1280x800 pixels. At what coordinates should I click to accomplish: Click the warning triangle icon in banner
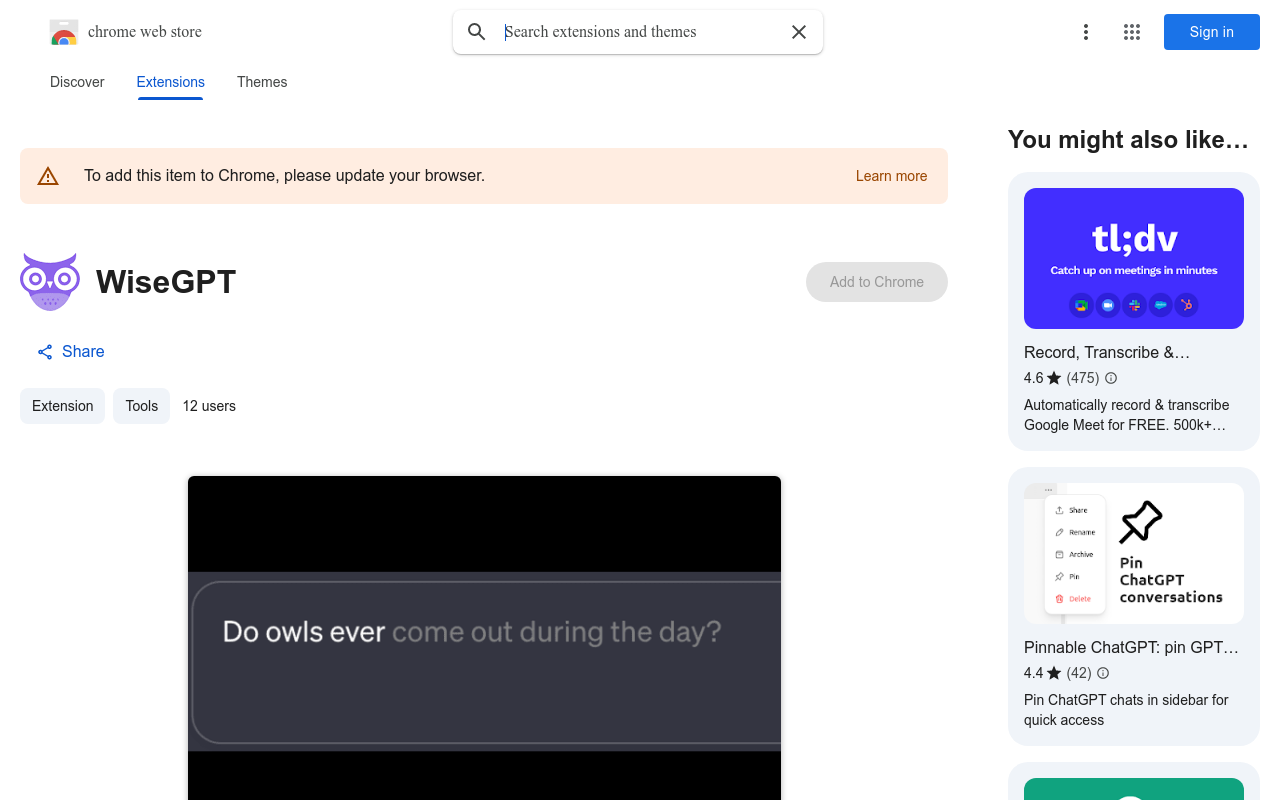48,176
